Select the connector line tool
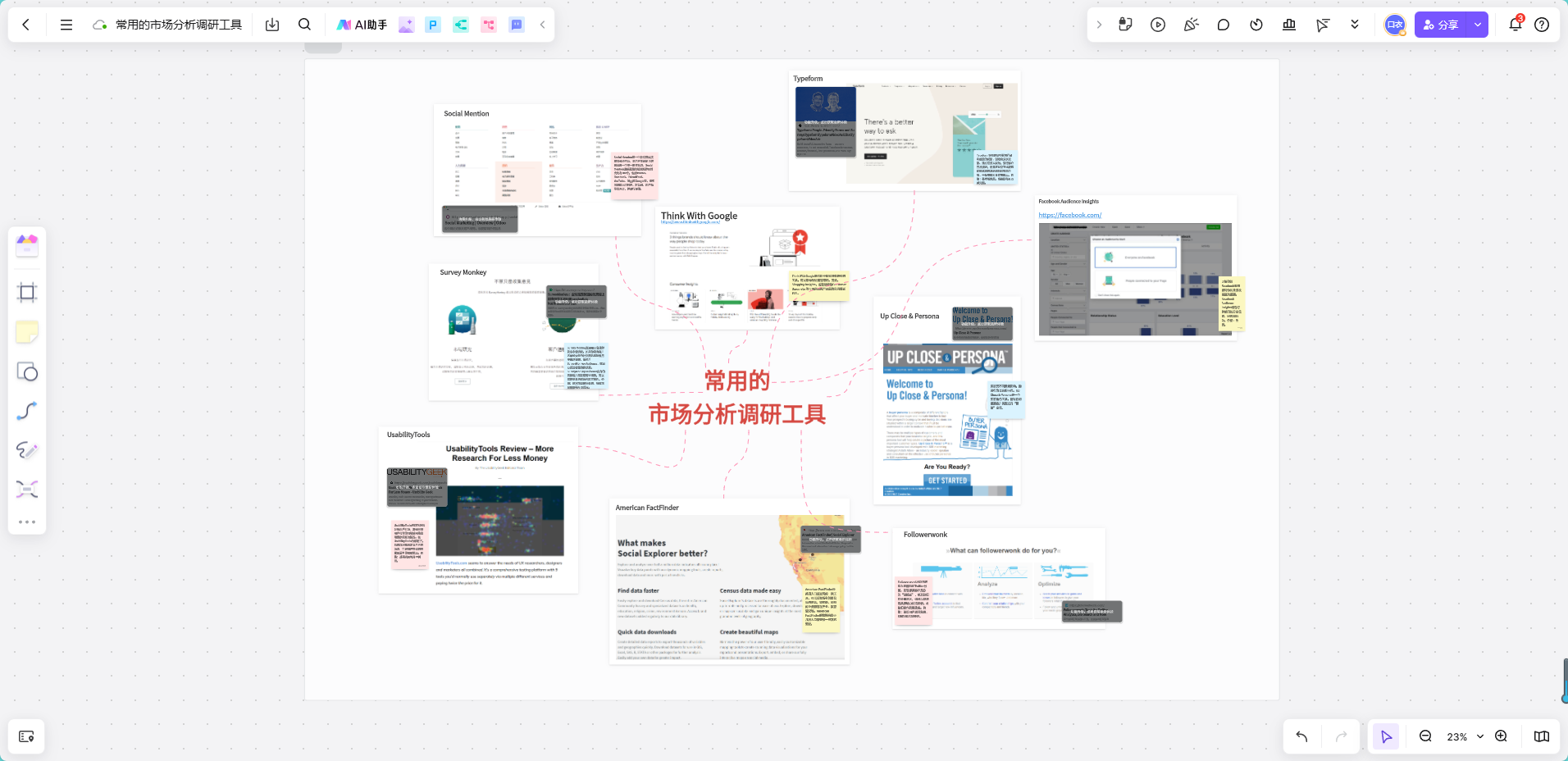Screen dimensions: 1568x761 pos(27,411)
